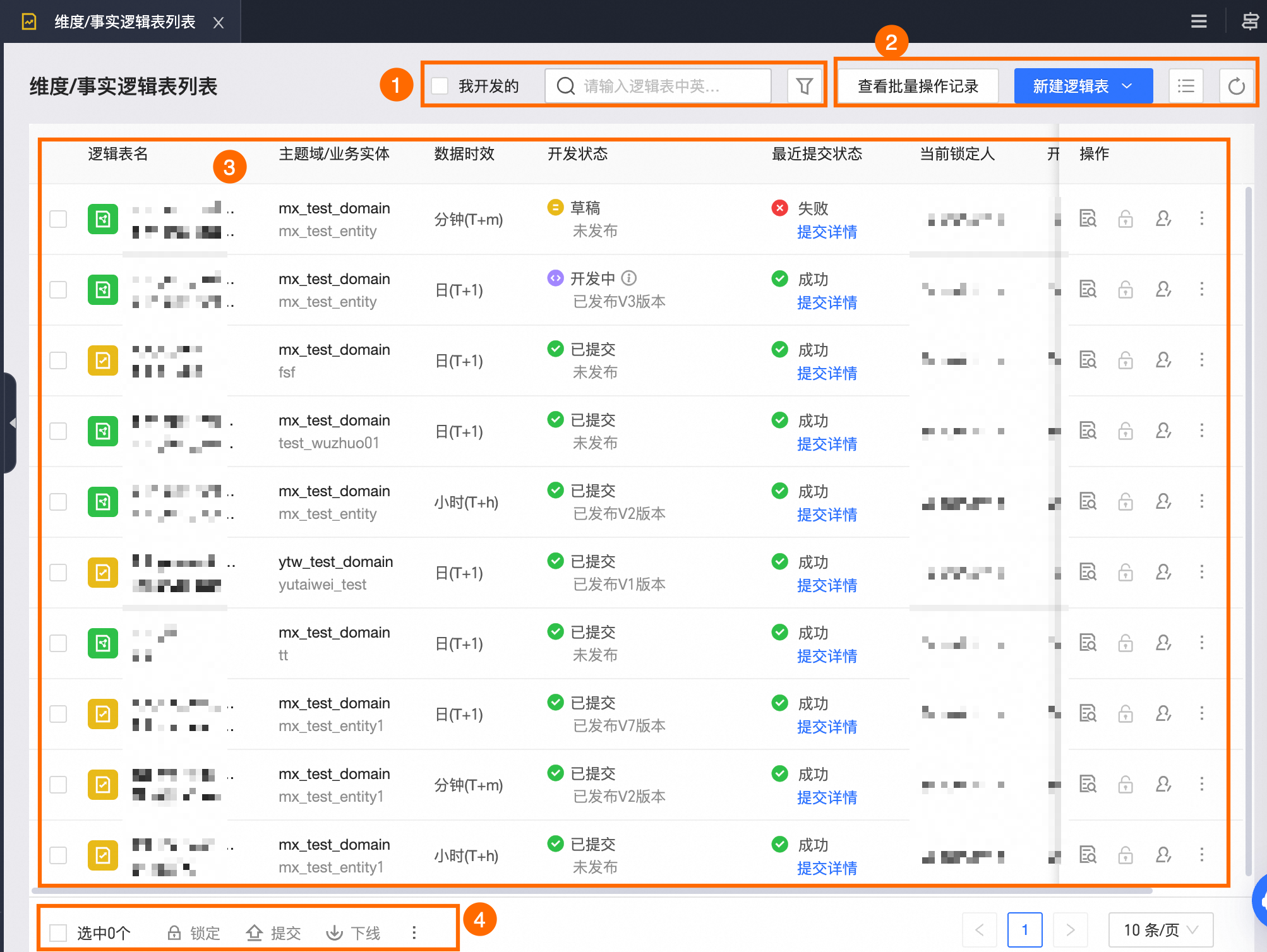Open more actions for 开发中 row
Screen dimensions: 1267x952
1201,289
